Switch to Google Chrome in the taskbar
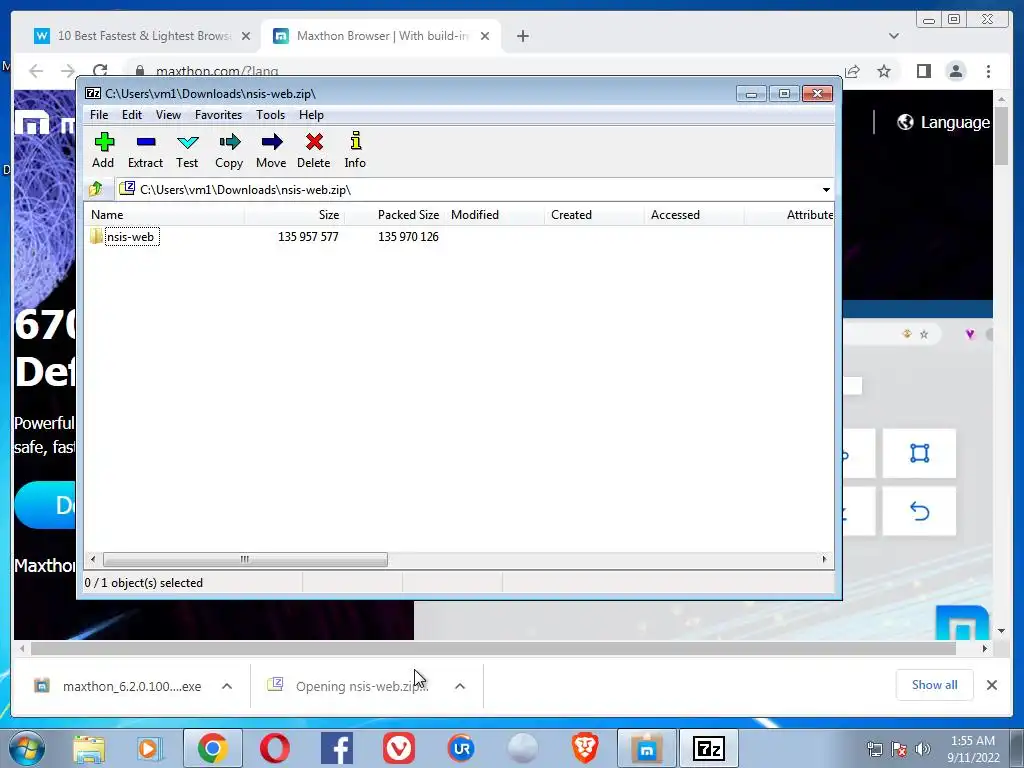Image resolution: width=1024 pixels, height=768 pixels. pyautogui.click(x=212, y=748)
